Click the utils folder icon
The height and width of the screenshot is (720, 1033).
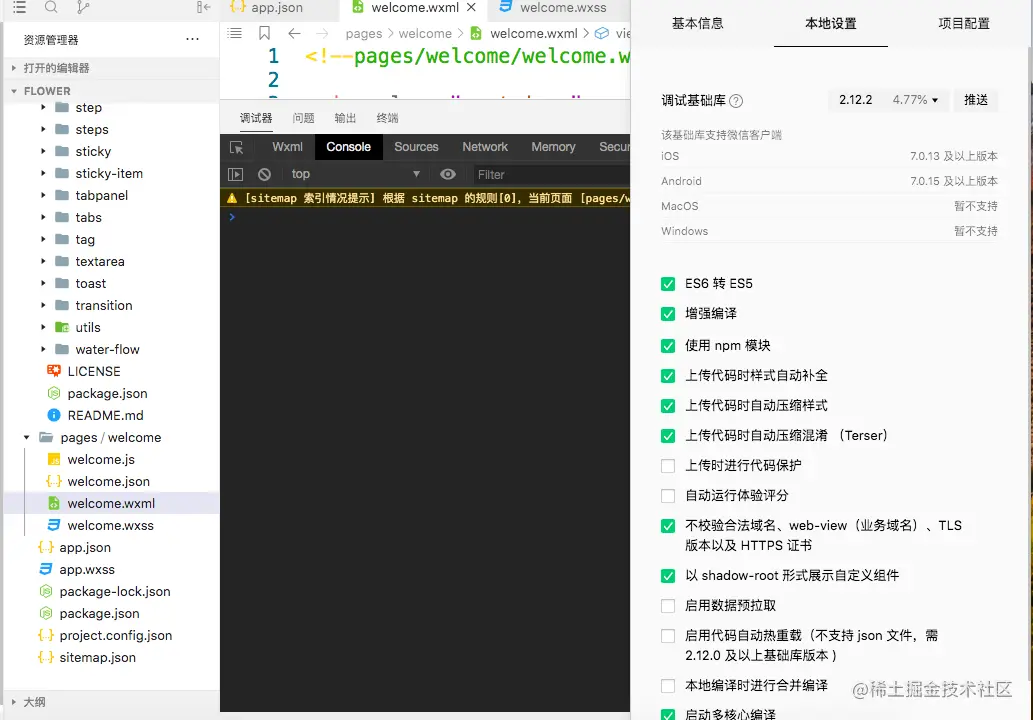coord(62,327)
